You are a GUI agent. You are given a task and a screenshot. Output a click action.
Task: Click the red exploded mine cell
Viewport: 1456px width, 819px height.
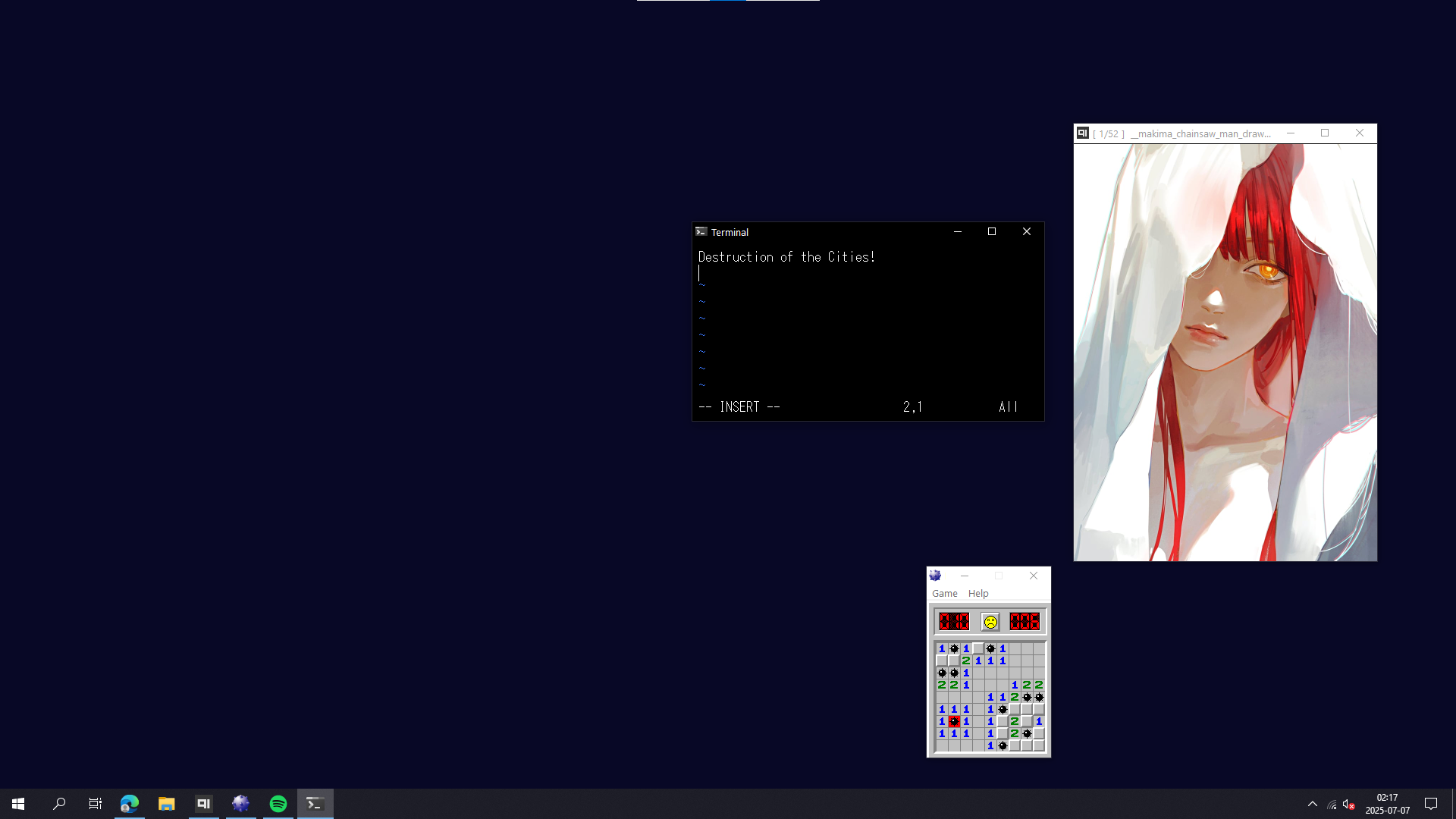[x=954, y=721]
